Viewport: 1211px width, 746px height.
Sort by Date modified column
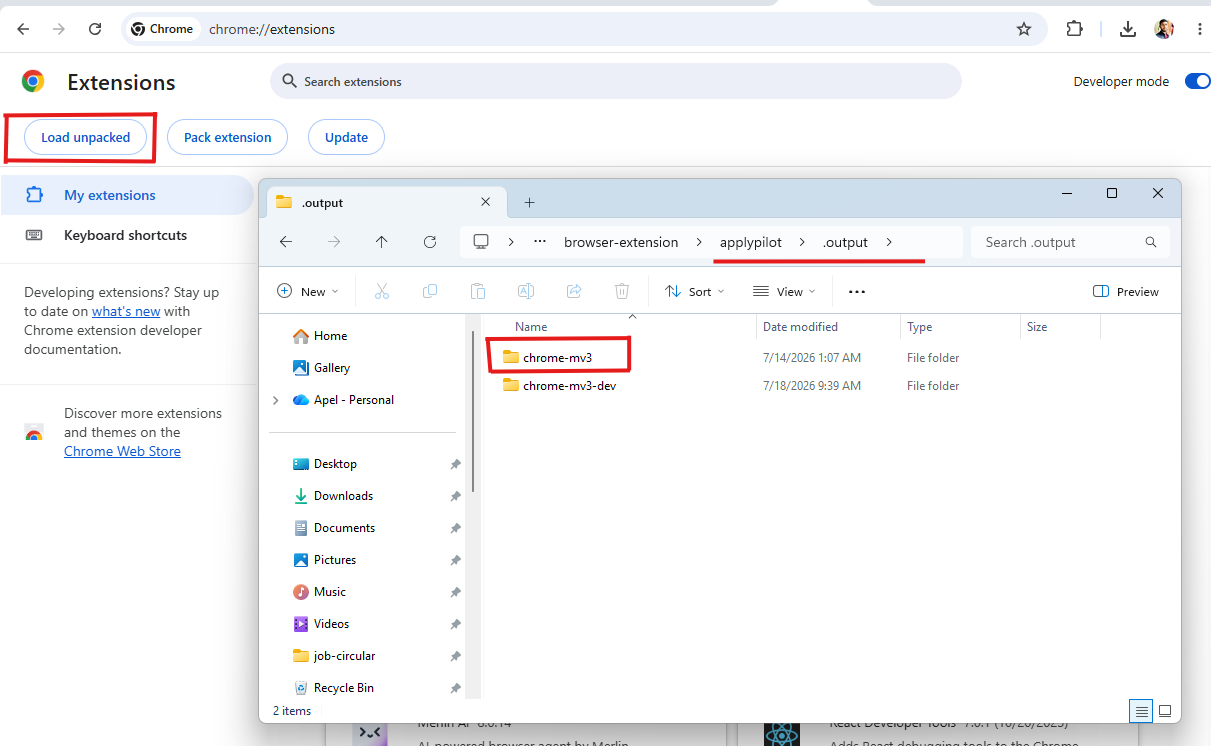tap(800, 327)
